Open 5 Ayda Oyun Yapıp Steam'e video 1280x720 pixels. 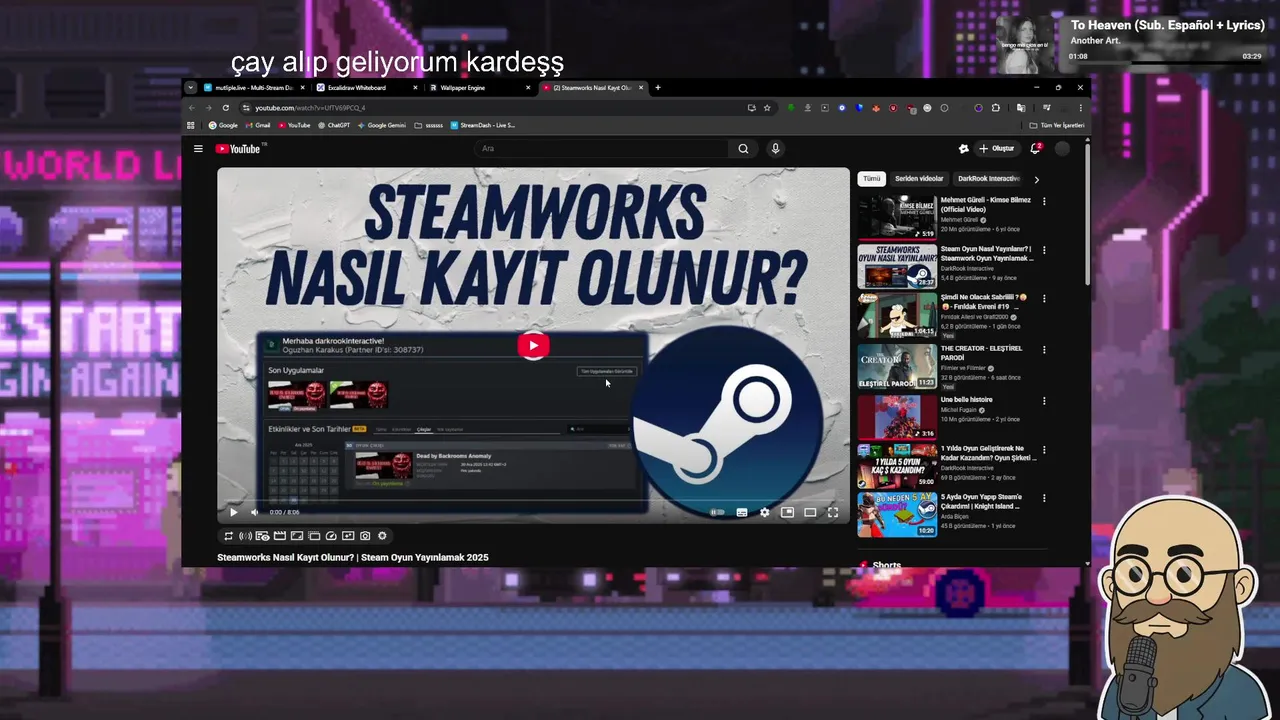point(897,516)
